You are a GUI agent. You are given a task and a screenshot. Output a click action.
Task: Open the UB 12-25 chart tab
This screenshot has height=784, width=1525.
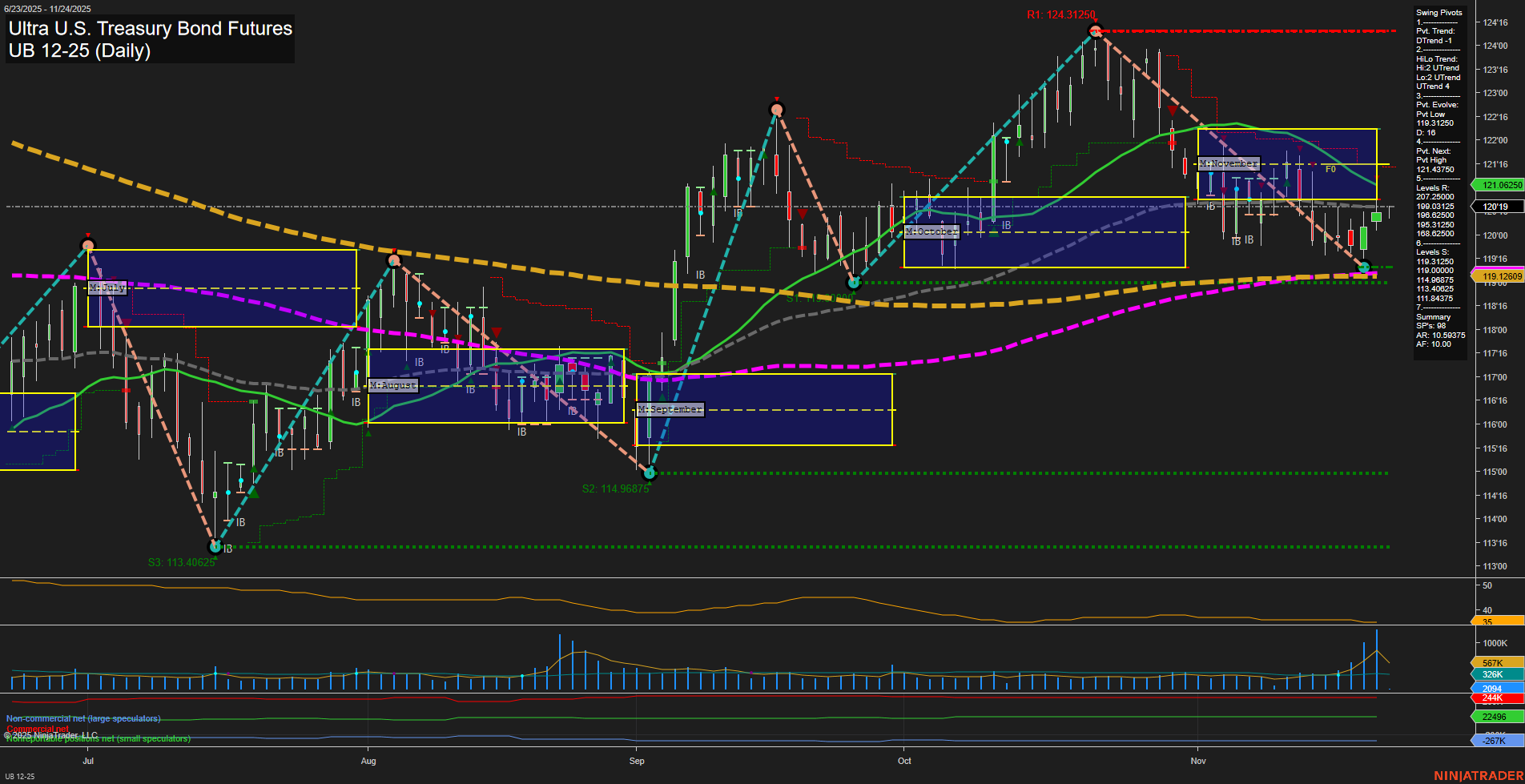[x=19, y=776]
